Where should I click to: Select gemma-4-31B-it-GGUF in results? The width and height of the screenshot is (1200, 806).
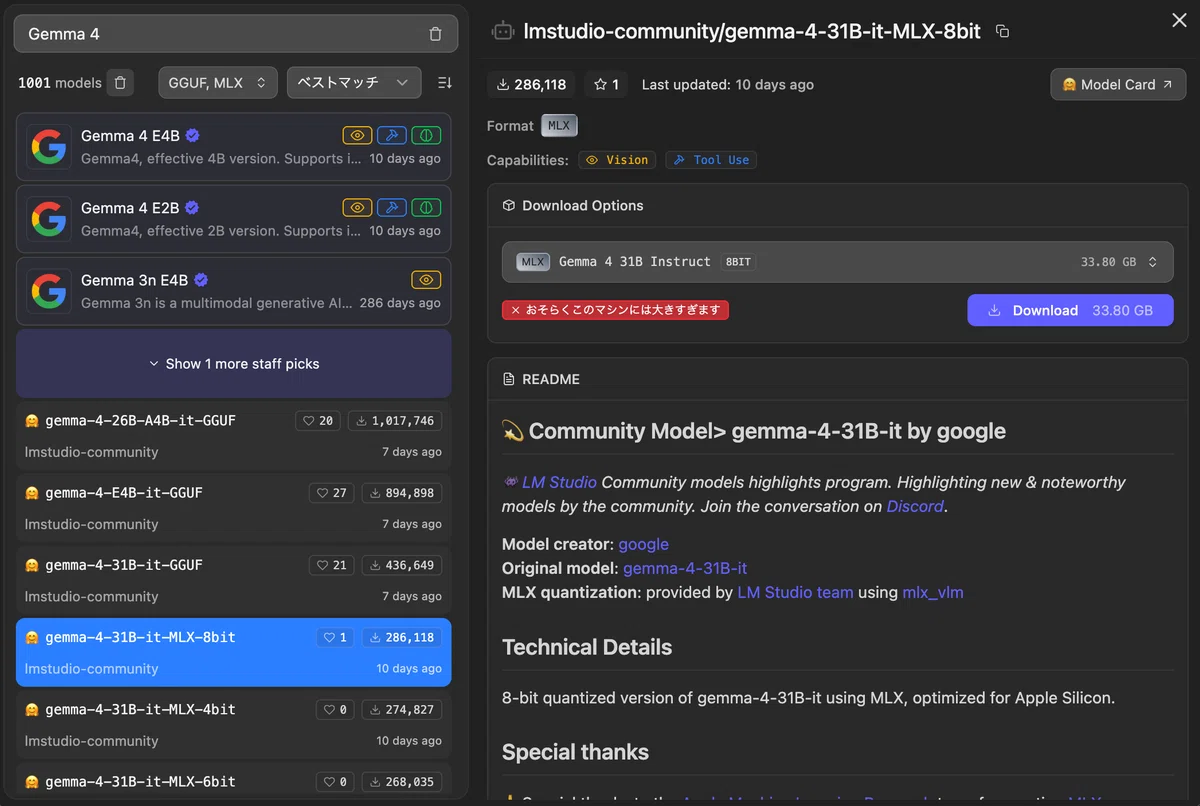pos(234,580)
